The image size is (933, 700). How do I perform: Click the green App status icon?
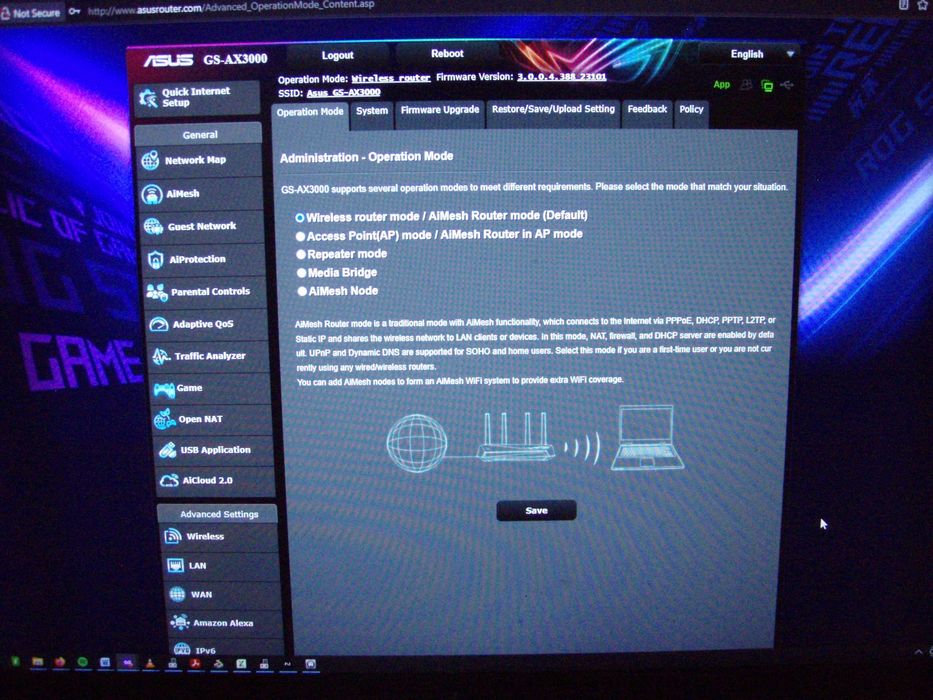tap(721, 85)
